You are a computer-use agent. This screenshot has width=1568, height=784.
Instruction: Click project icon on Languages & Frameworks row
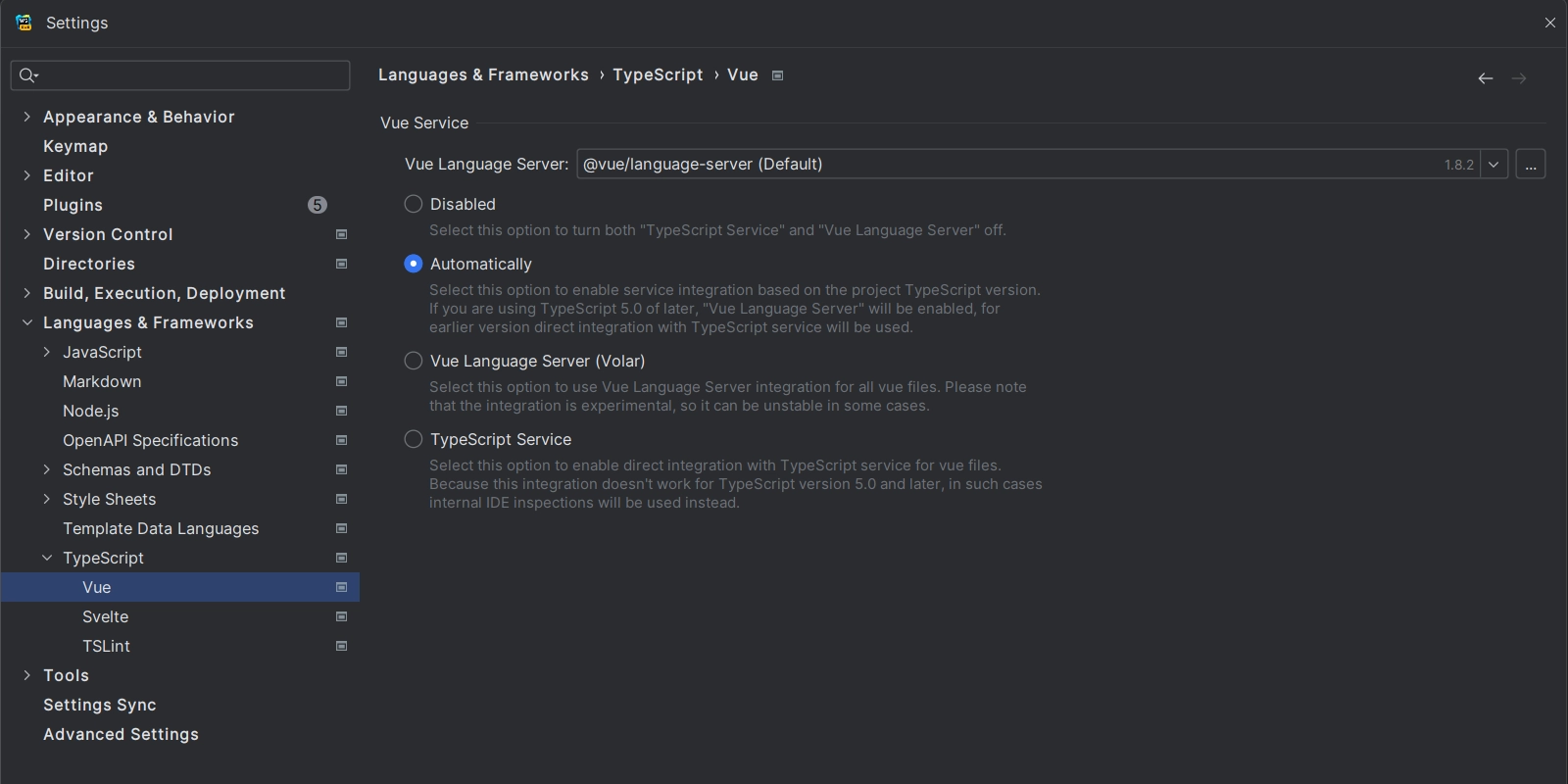click(x=342, y=322)
